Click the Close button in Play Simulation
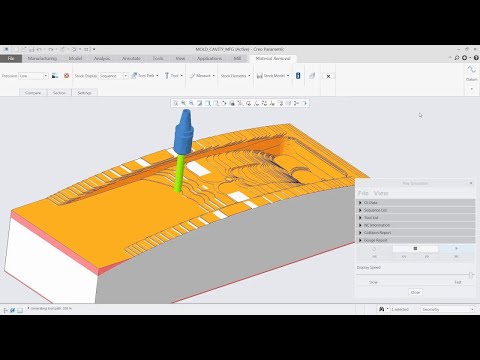The image size is (480, 360). tap(415, 292)
